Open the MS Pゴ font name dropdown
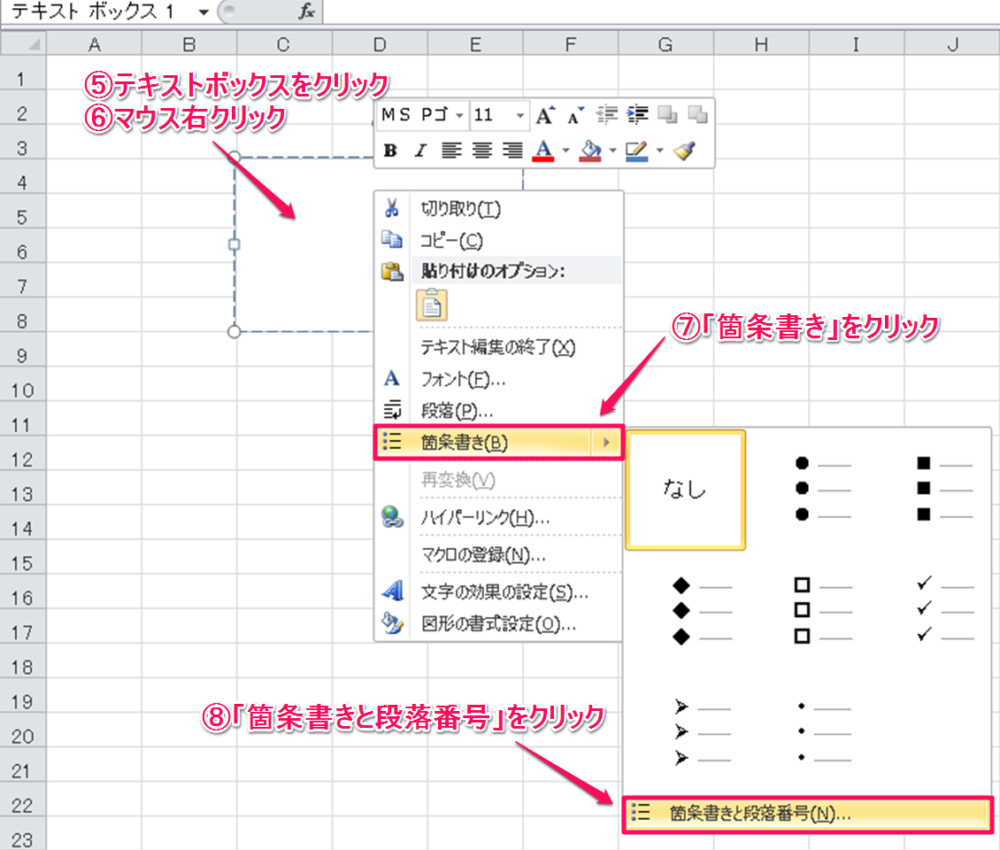 coord(459,116)
